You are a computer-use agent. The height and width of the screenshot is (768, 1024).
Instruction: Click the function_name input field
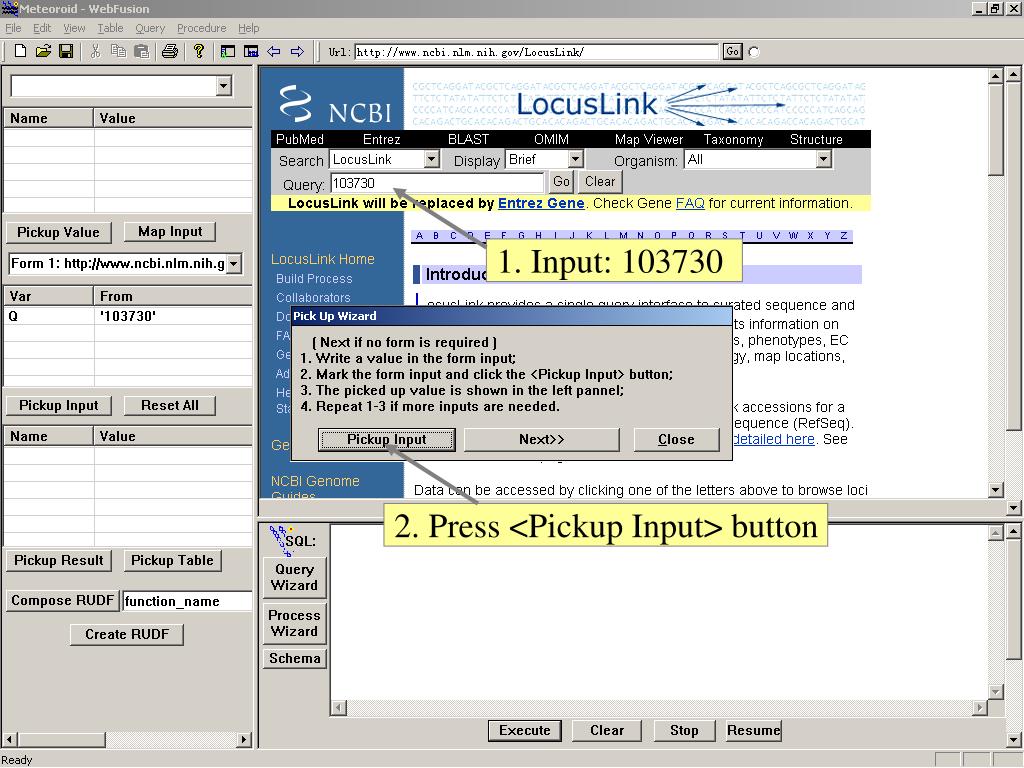(x=187, y=601)
